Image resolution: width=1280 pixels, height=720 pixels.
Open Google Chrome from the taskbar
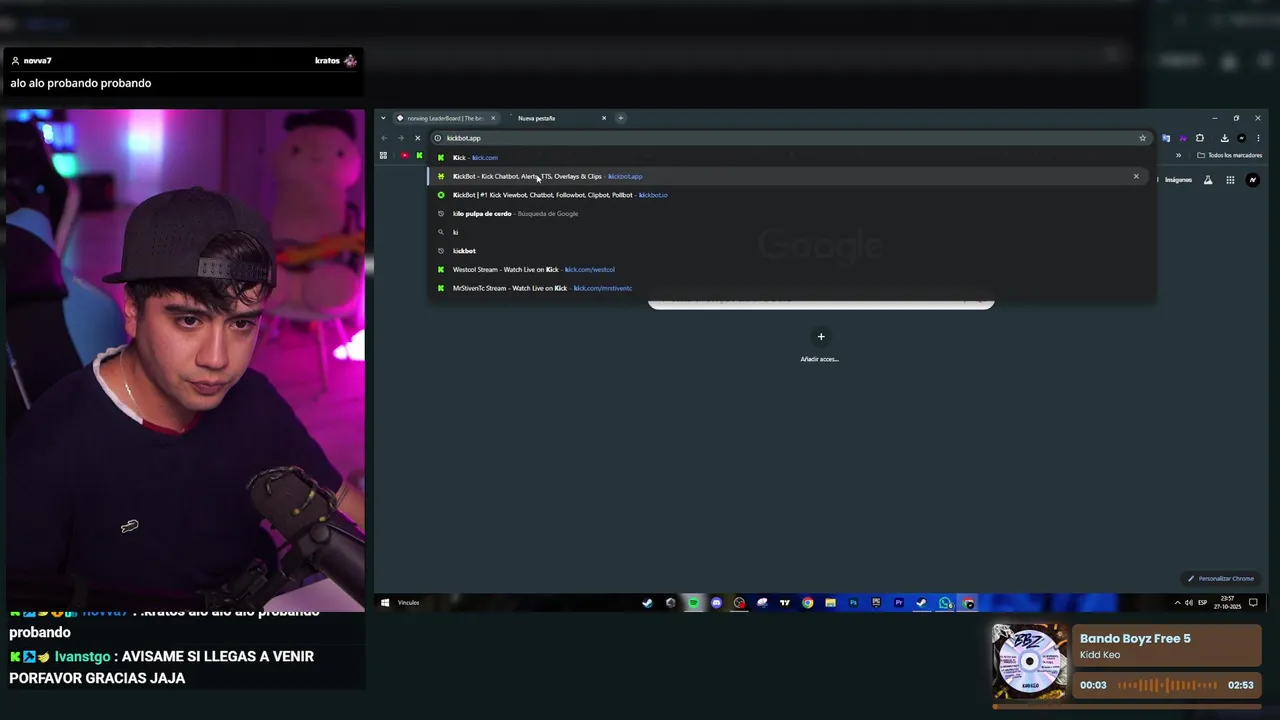pyautogui.click(x=808, y=602)
